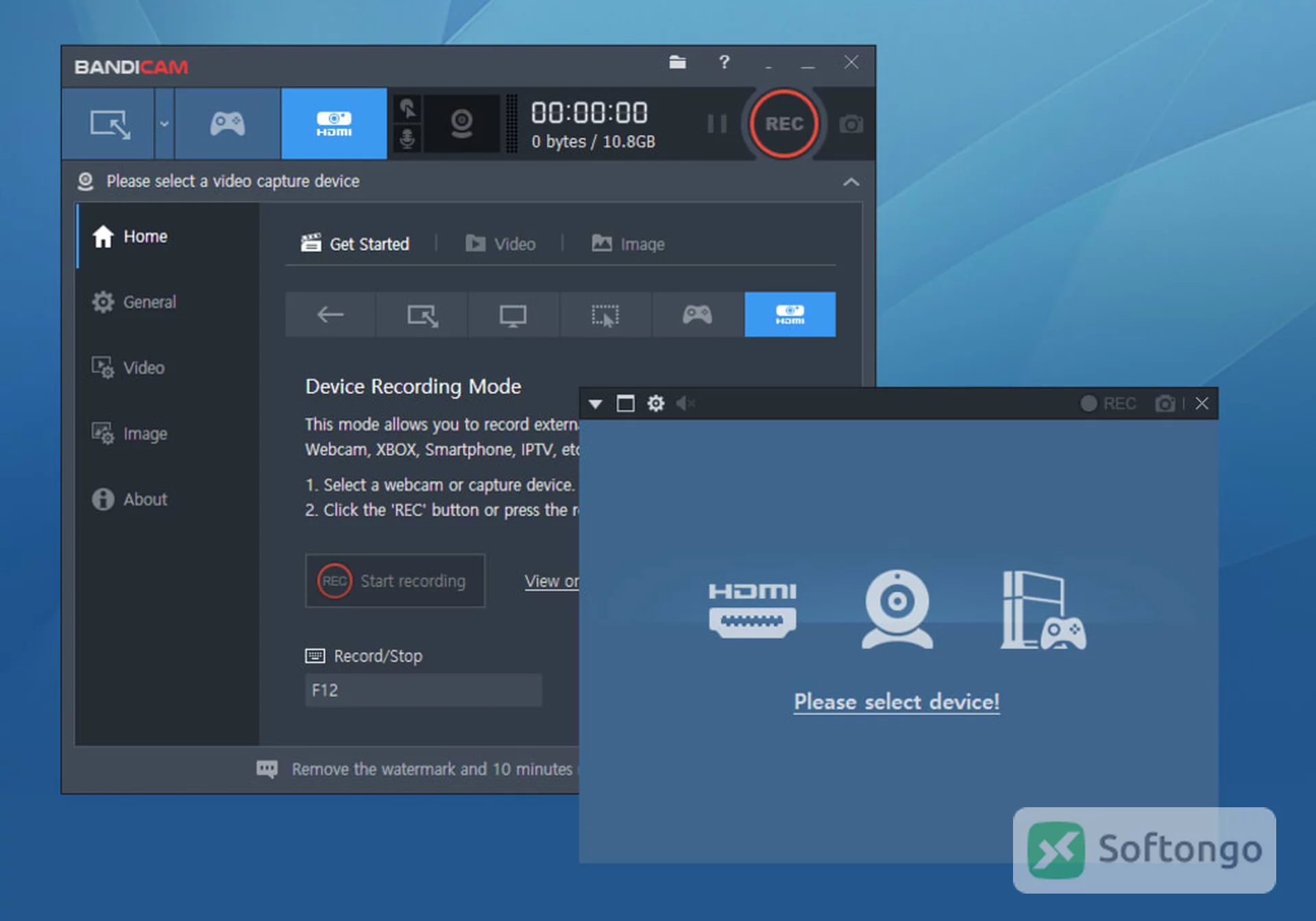Open About section in sidebar
Image resolution: width=1316 pixels, height=921 pixels.
point(168,499)
